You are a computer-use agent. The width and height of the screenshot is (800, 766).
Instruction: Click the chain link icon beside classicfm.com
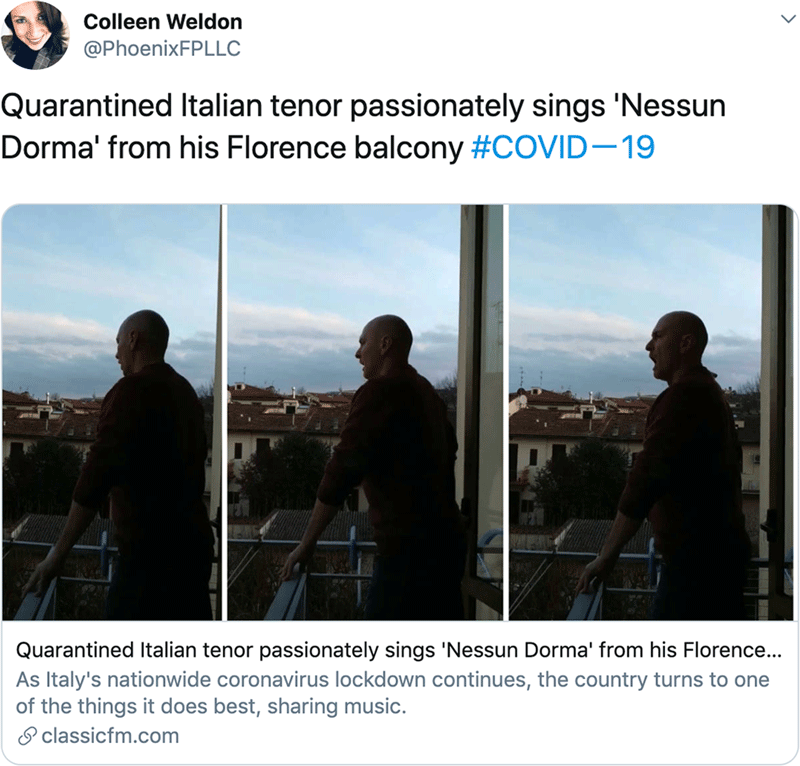[28, 737]
